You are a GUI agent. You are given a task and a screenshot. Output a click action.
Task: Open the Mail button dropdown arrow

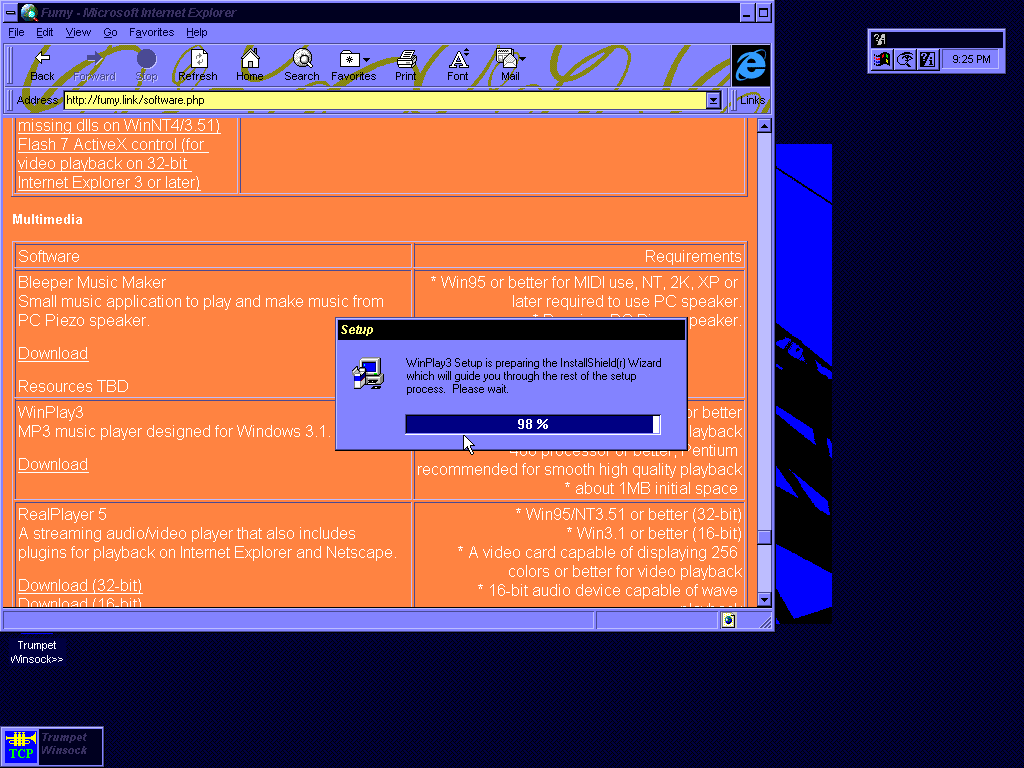[522, 59]
